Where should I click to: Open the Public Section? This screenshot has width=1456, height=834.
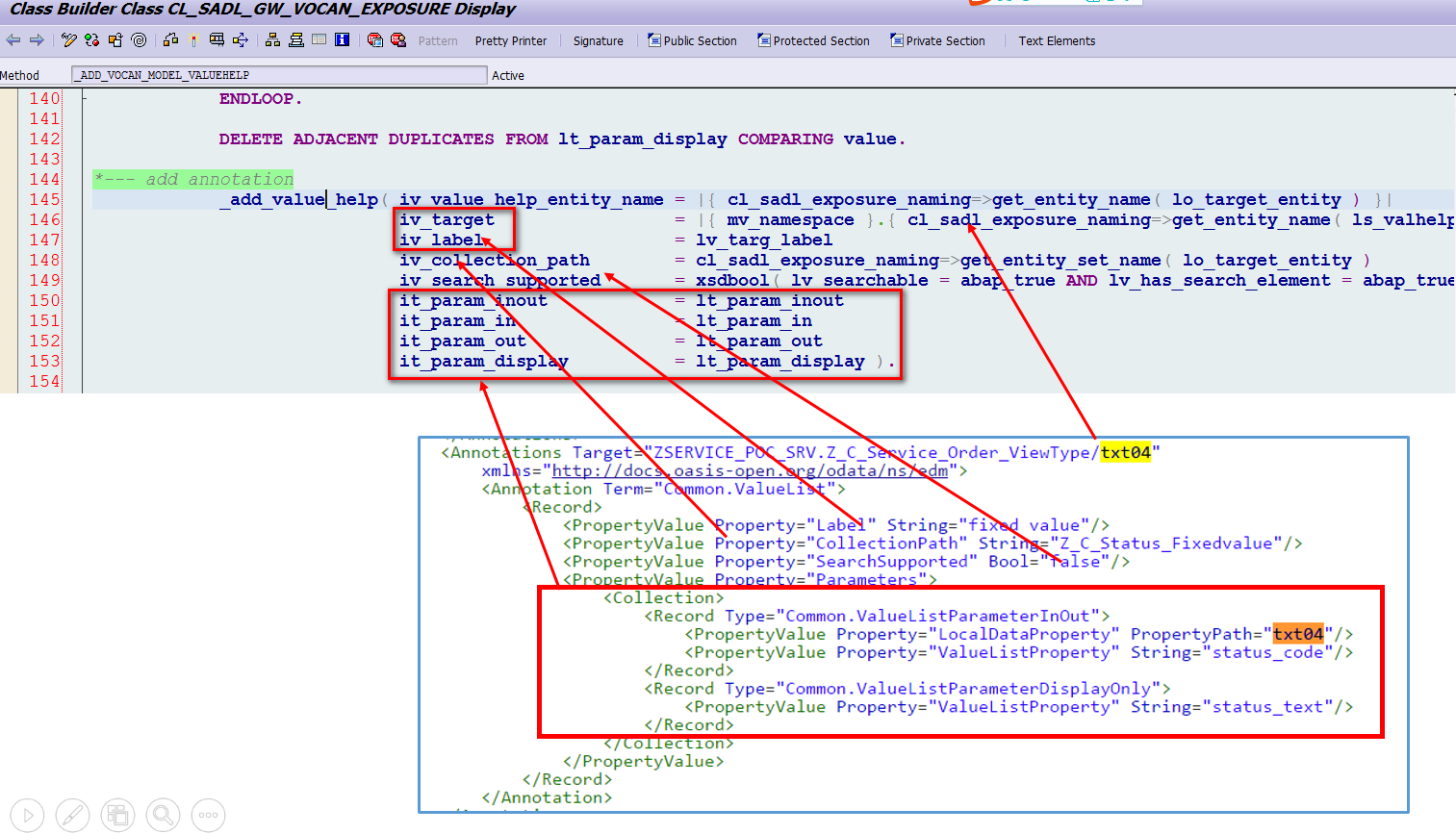tap(693, 40)
